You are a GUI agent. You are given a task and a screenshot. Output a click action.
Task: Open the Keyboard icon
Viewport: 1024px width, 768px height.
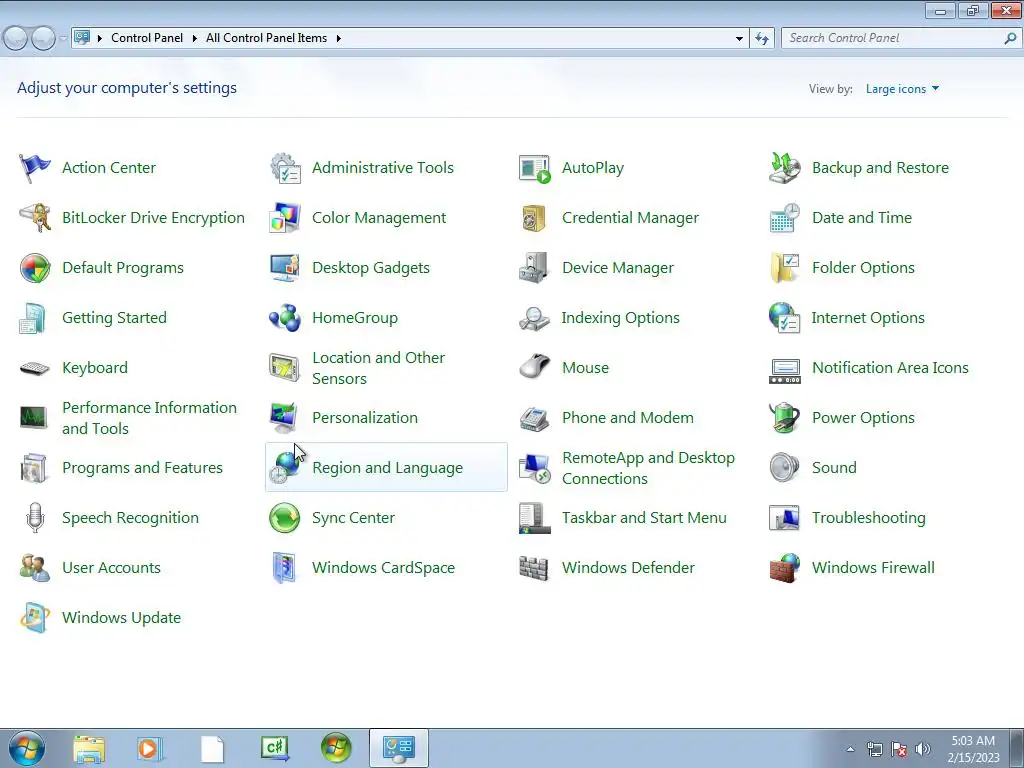34,368
